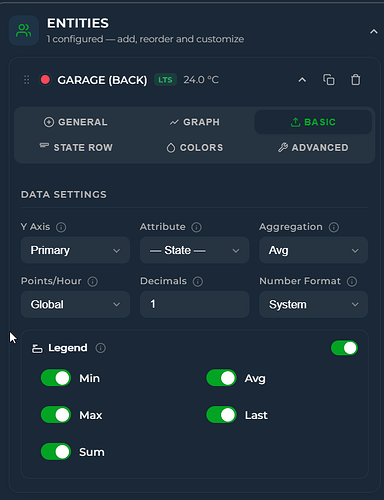Viewport: 384px width, 500px height.
Task: Show the Points/Hour info tooltip
Action: (x=92, y=282)
